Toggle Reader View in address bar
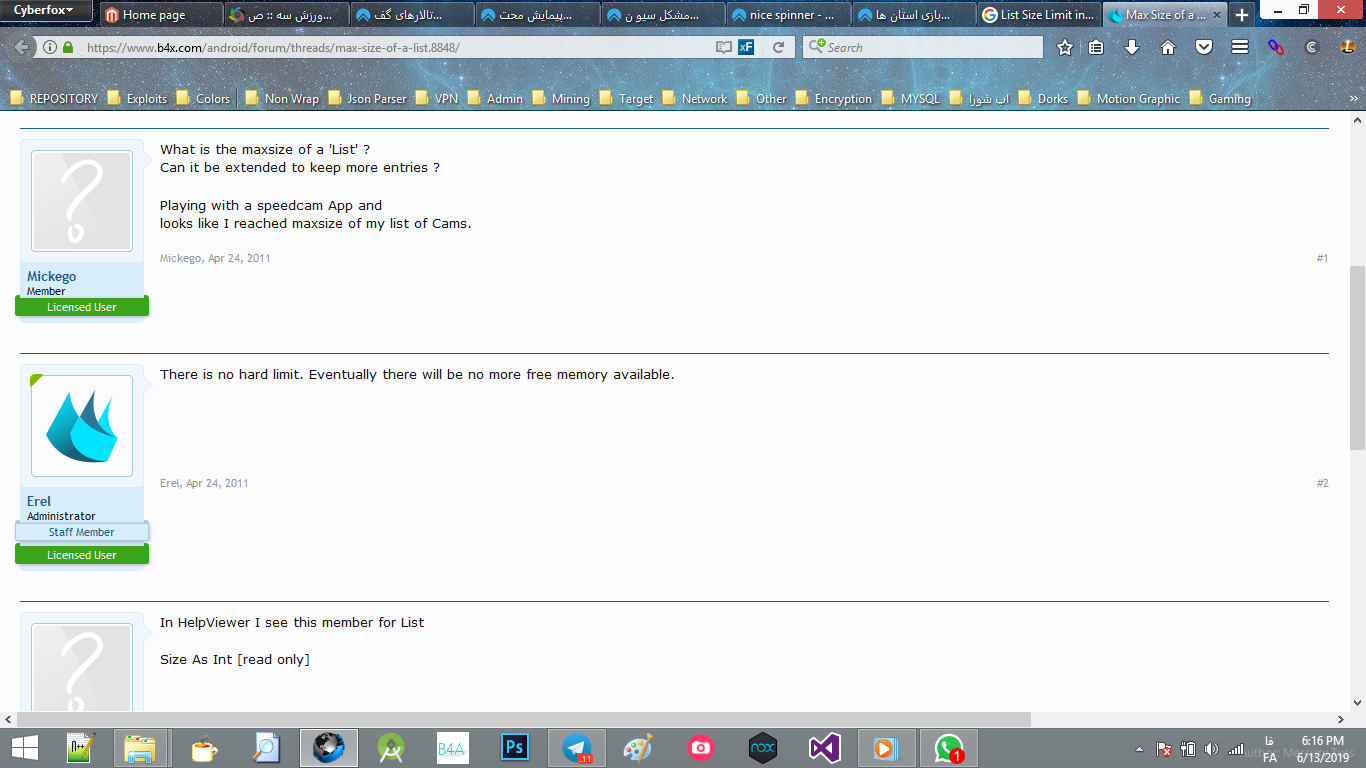Viewport: 1366px width, 768px height. (x=723, y=47)
